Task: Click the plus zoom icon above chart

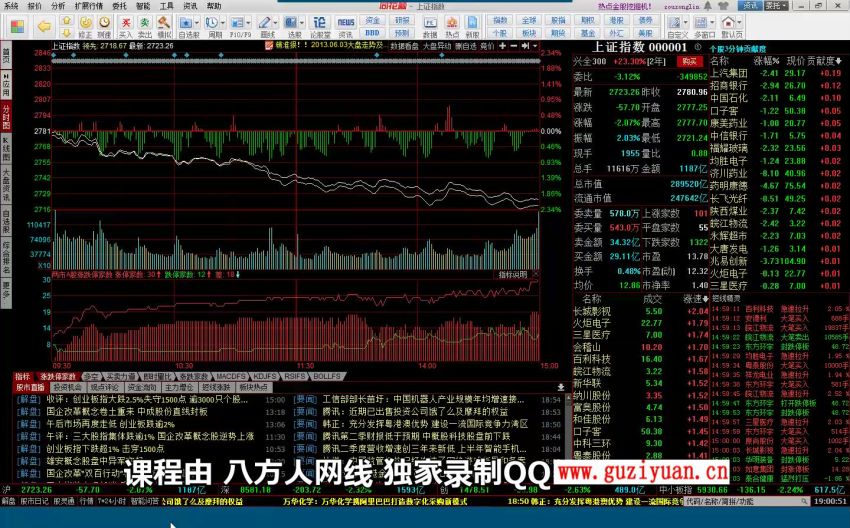Action: [x=503, y=46]
